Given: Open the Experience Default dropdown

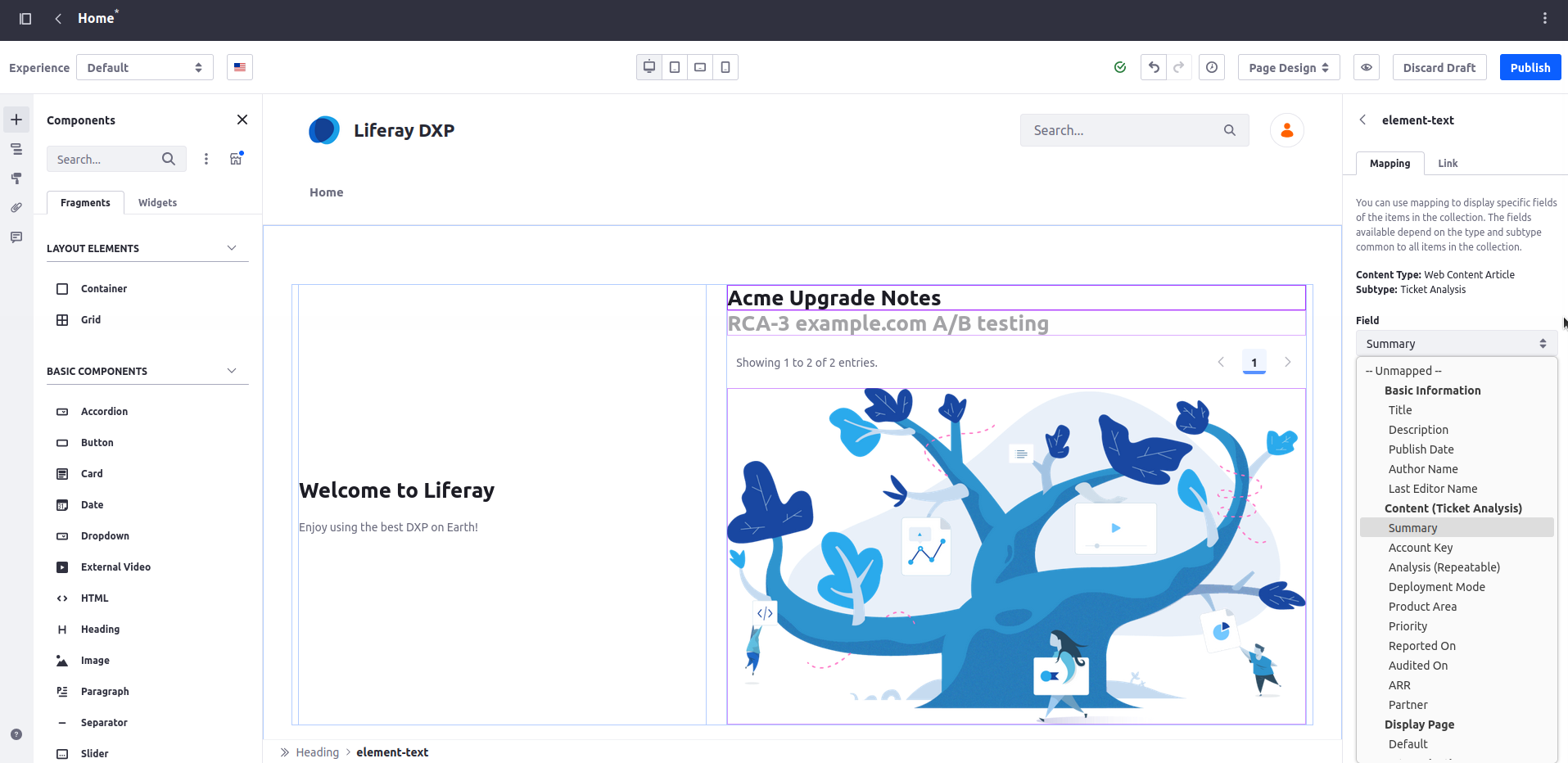Looking at the screenshot, I should (145, 67).
